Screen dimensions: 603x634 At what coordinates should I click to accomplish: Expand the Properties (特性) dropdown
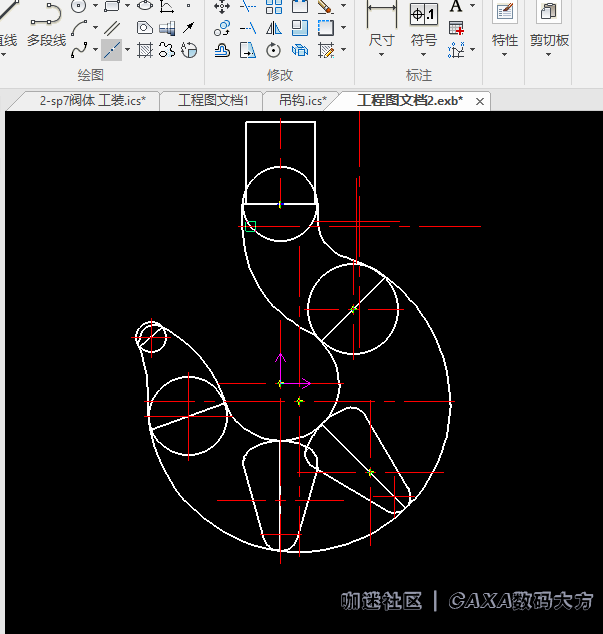505,41
